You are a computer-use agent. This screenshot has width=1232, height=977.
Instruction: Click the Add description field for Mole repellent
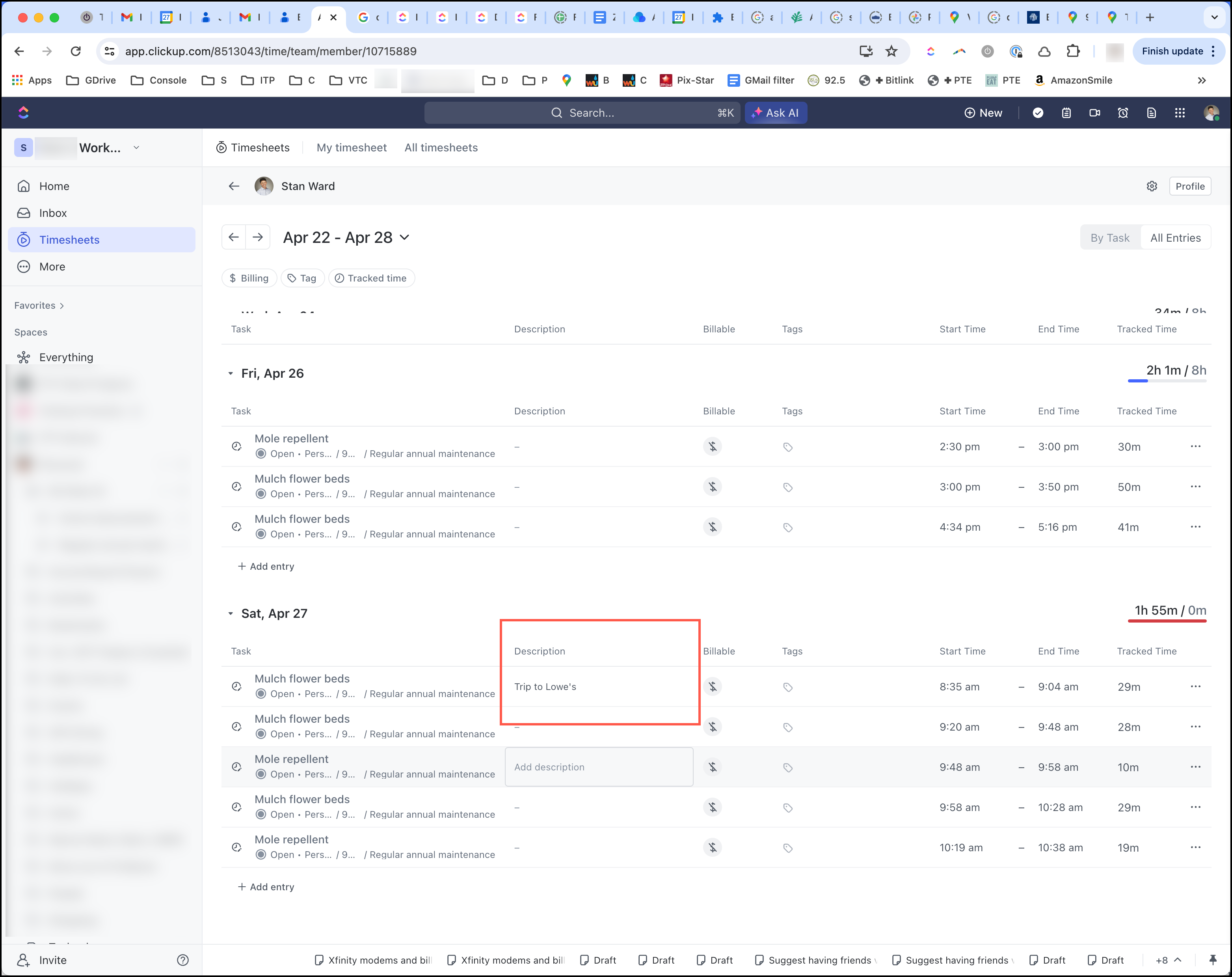tap(599, 767)
